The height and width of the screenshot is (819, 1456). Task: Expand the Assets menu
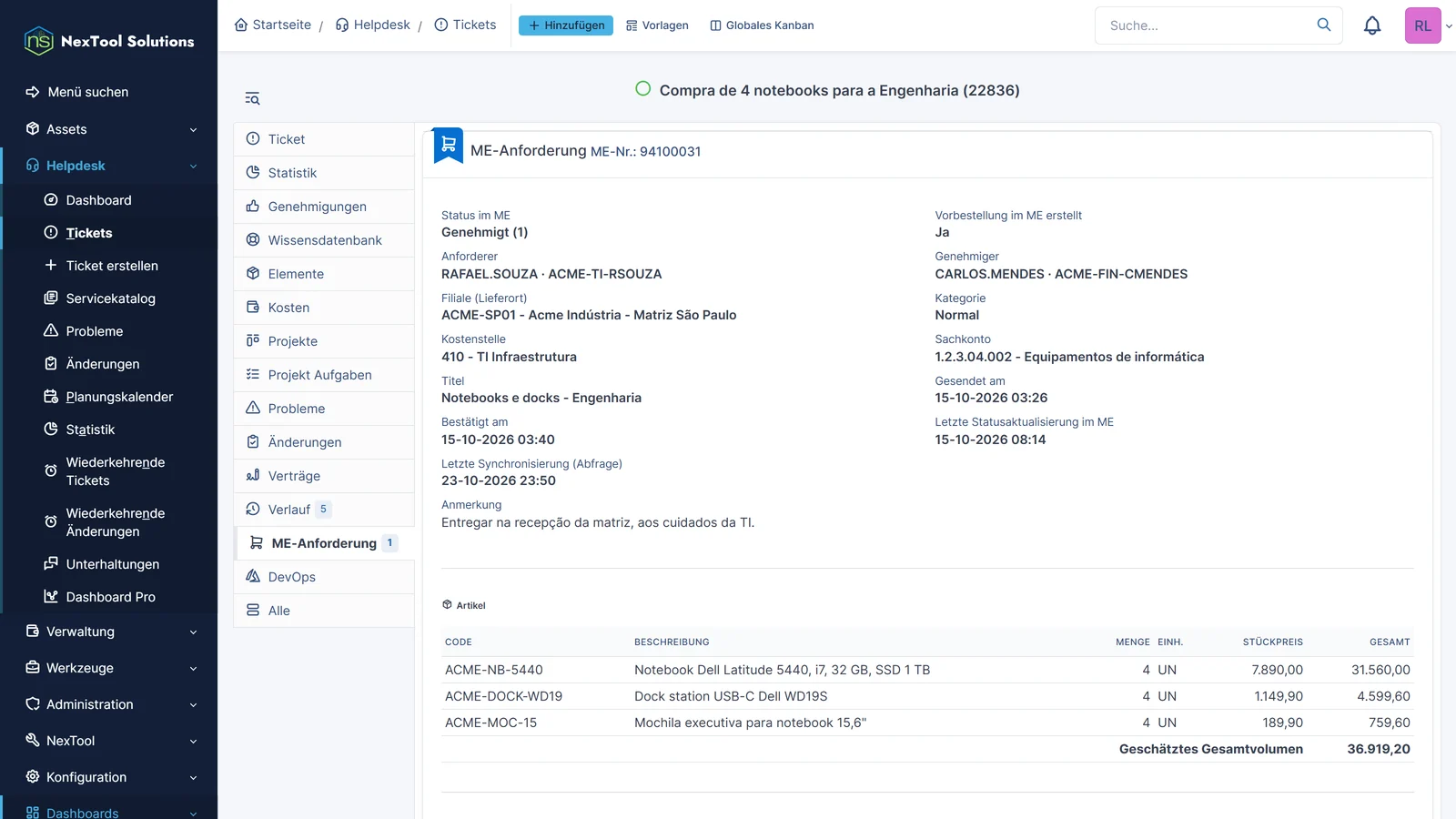click(x=109, y=129)
